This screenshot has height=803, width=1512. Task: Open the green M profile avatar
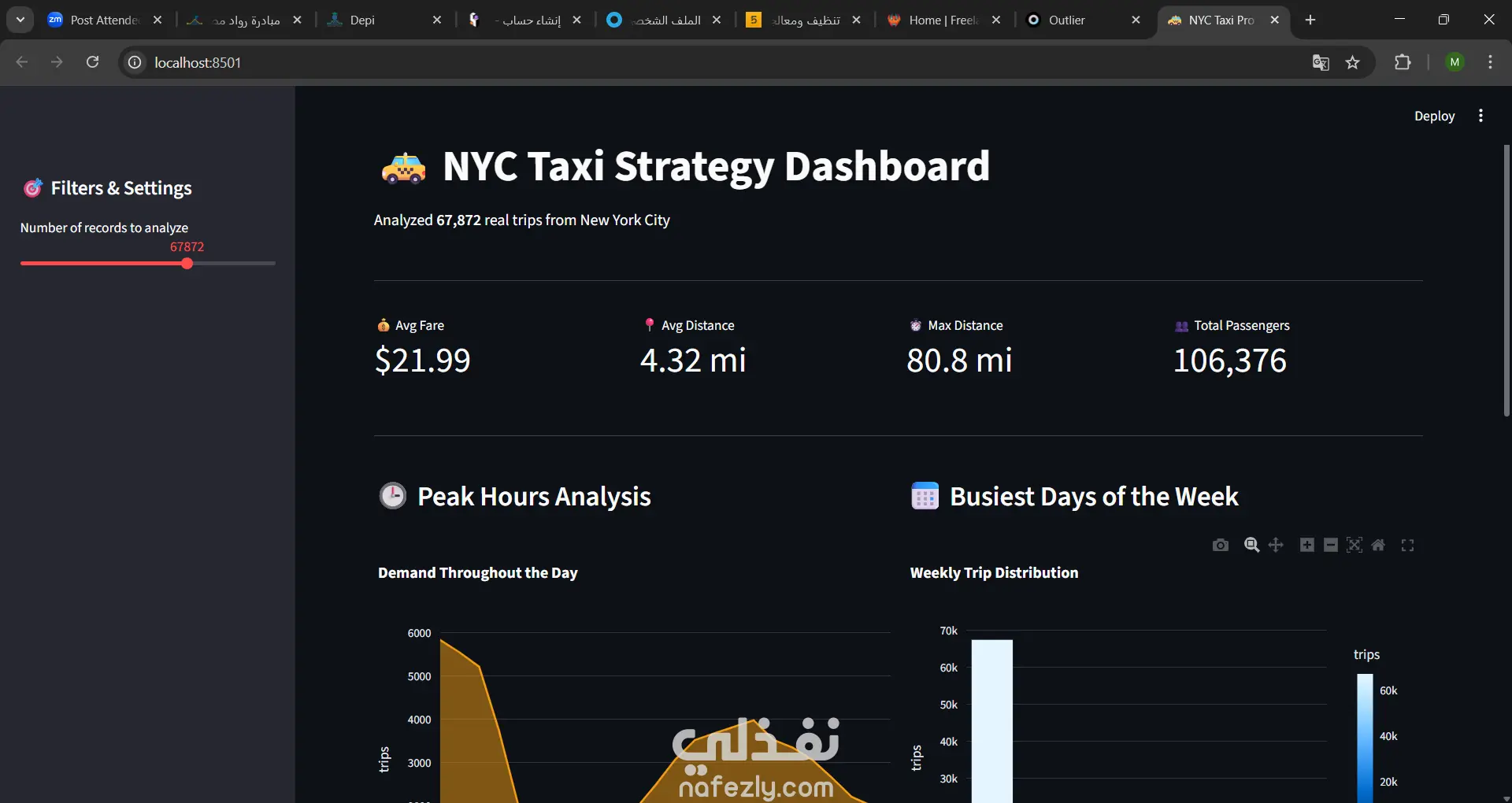click(x=1455, y=62)
